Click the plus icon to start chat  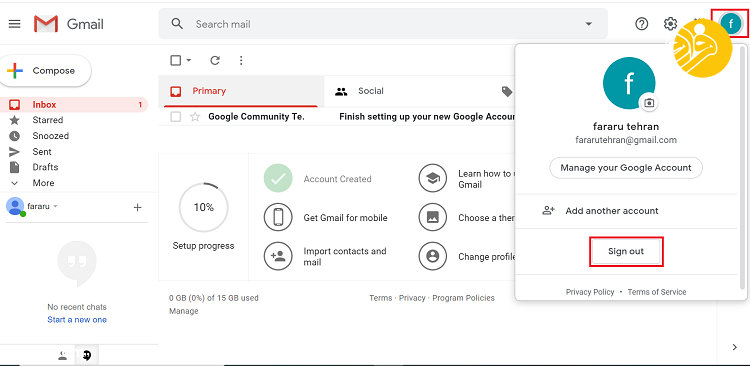[137, 207]
